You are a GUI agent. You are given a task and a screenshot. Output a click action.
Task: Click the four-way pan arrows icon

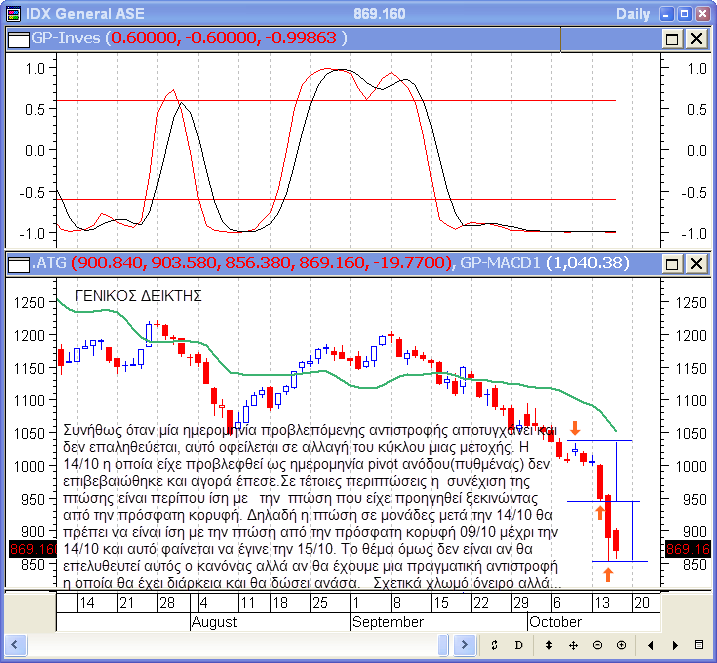coord(575,645)
